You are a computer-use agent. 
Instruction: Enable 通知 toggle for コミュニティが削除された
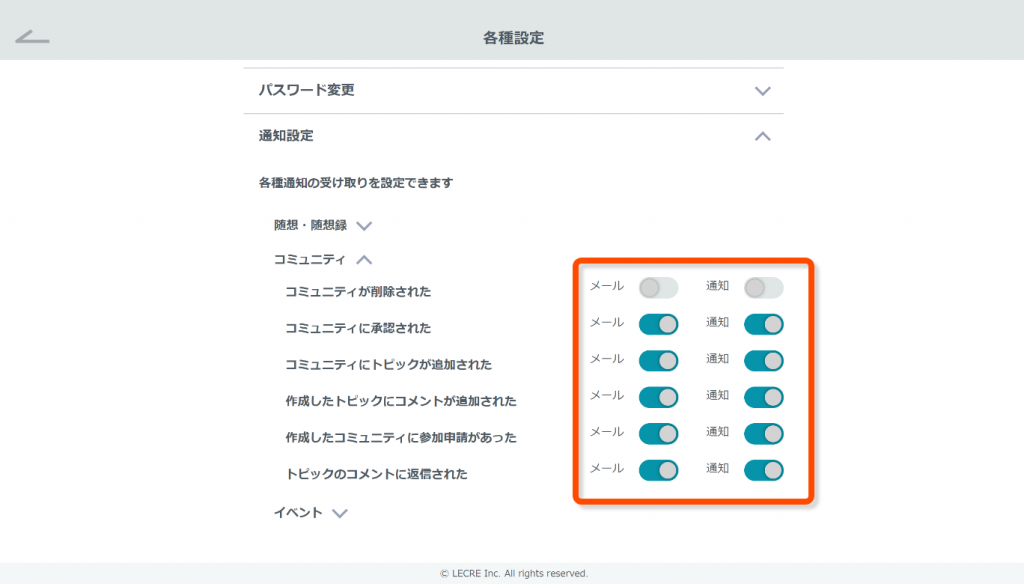763,287
